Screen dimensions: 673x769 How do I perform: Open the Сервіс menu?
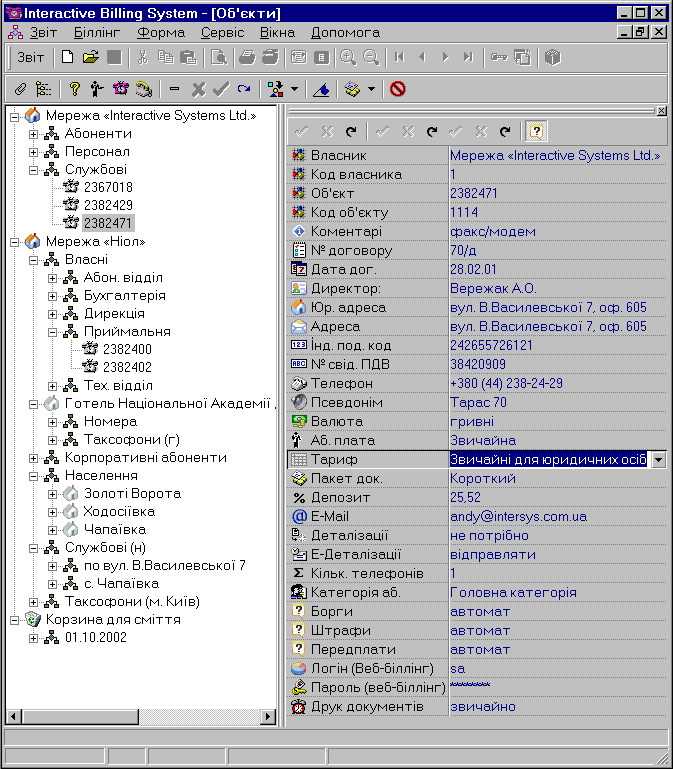pos(223,32)
